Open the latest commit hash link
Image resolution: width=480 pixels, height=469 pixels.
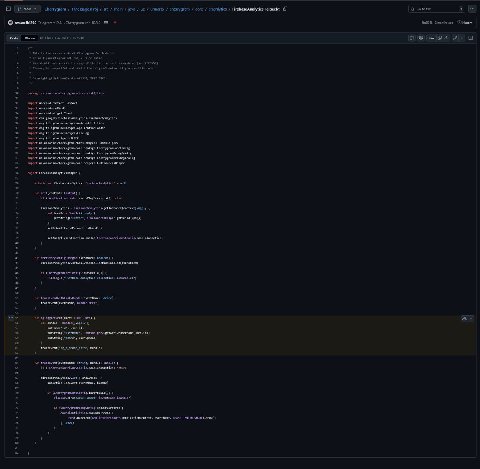pos(427,22)
